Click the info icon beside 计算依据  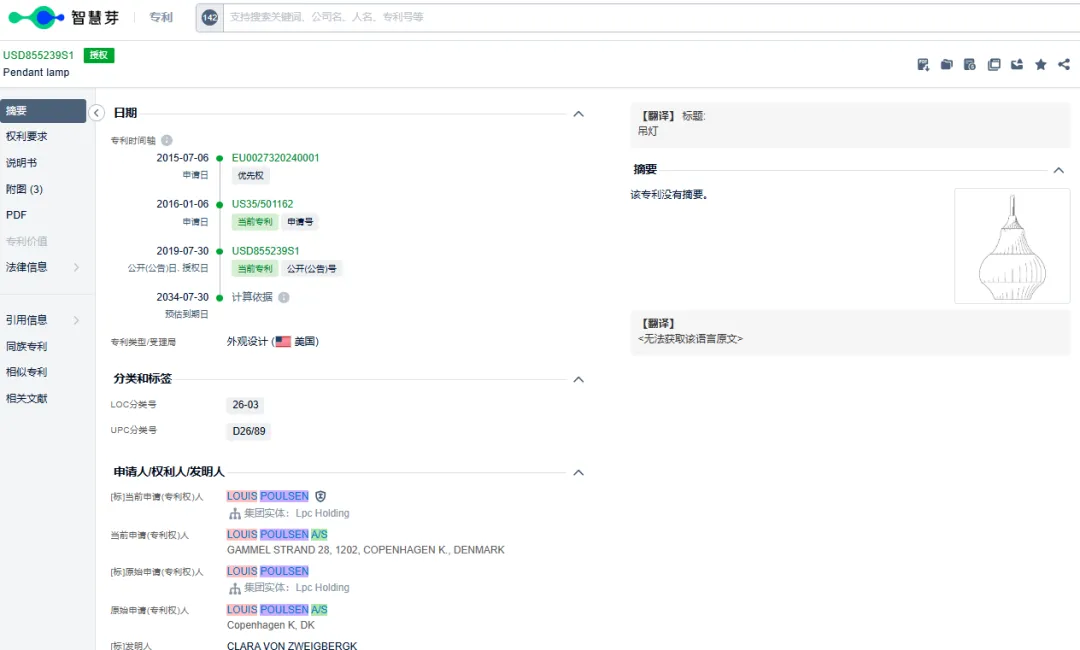point(284,297)
